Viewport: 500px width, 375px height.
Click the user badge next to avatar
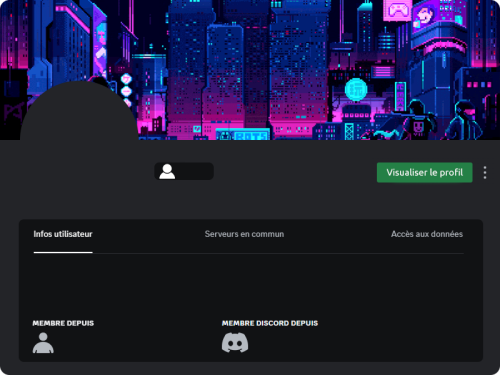(184, 171)
